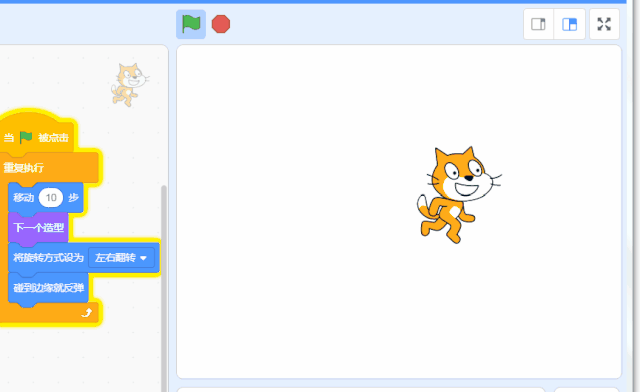Viewport: 640px width, 392px height.
Task: Stop the project with red octagon
Action: tap(221, 24)
